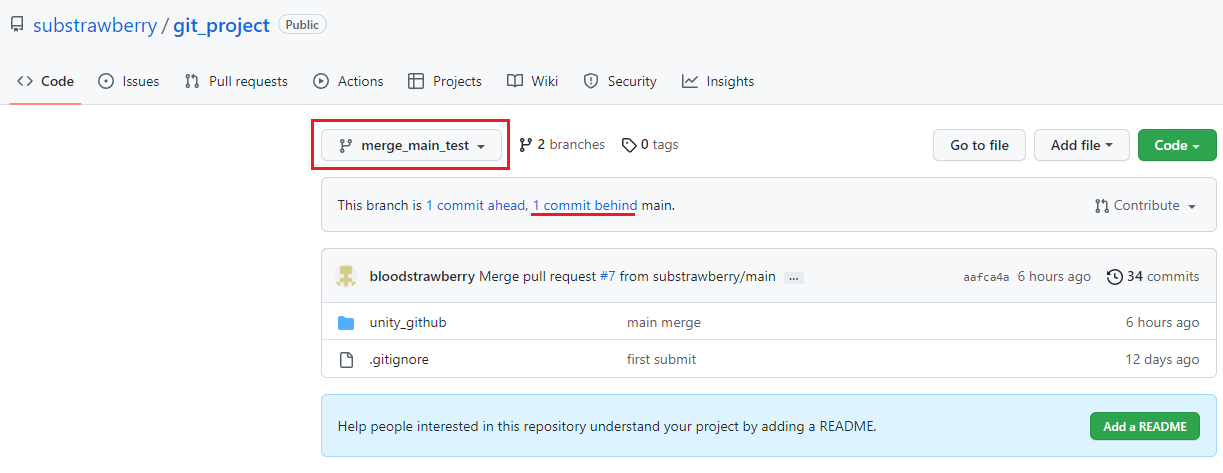The height and width of the screenshot is (473, 1223).
Task: Open the unity_github folder
Action: coord(408,323)
